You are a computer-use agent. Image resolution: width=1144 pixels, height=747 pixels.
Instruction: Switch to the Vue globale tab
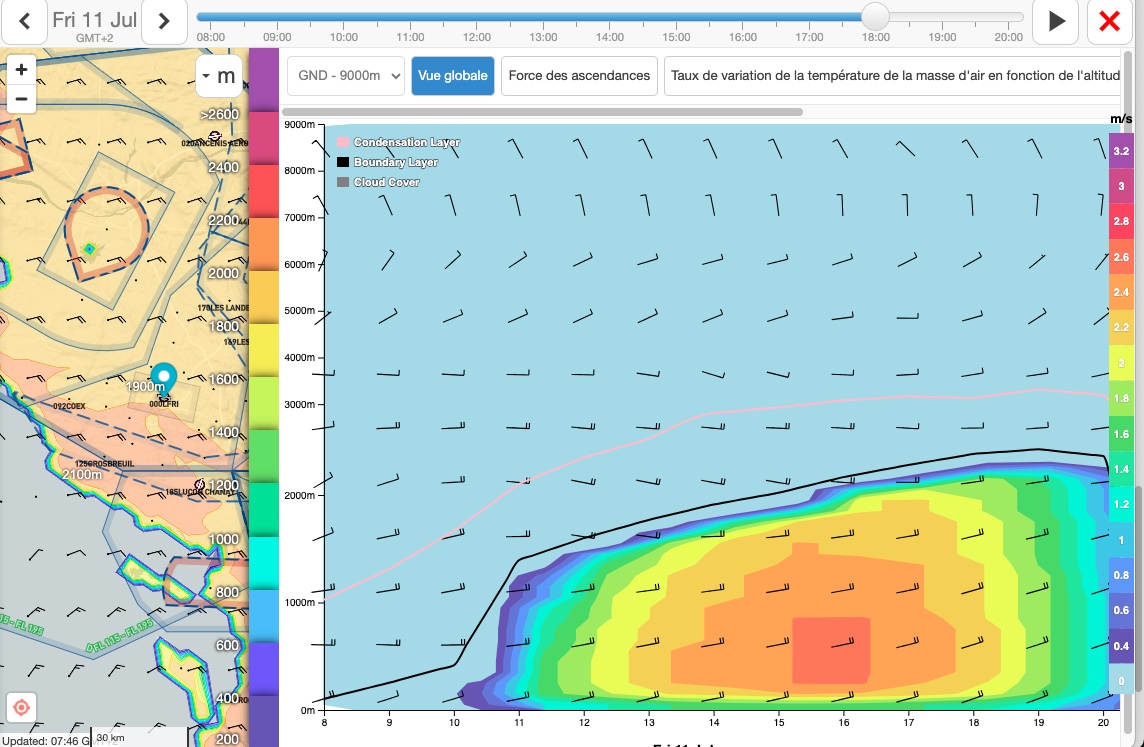(452, 75)
